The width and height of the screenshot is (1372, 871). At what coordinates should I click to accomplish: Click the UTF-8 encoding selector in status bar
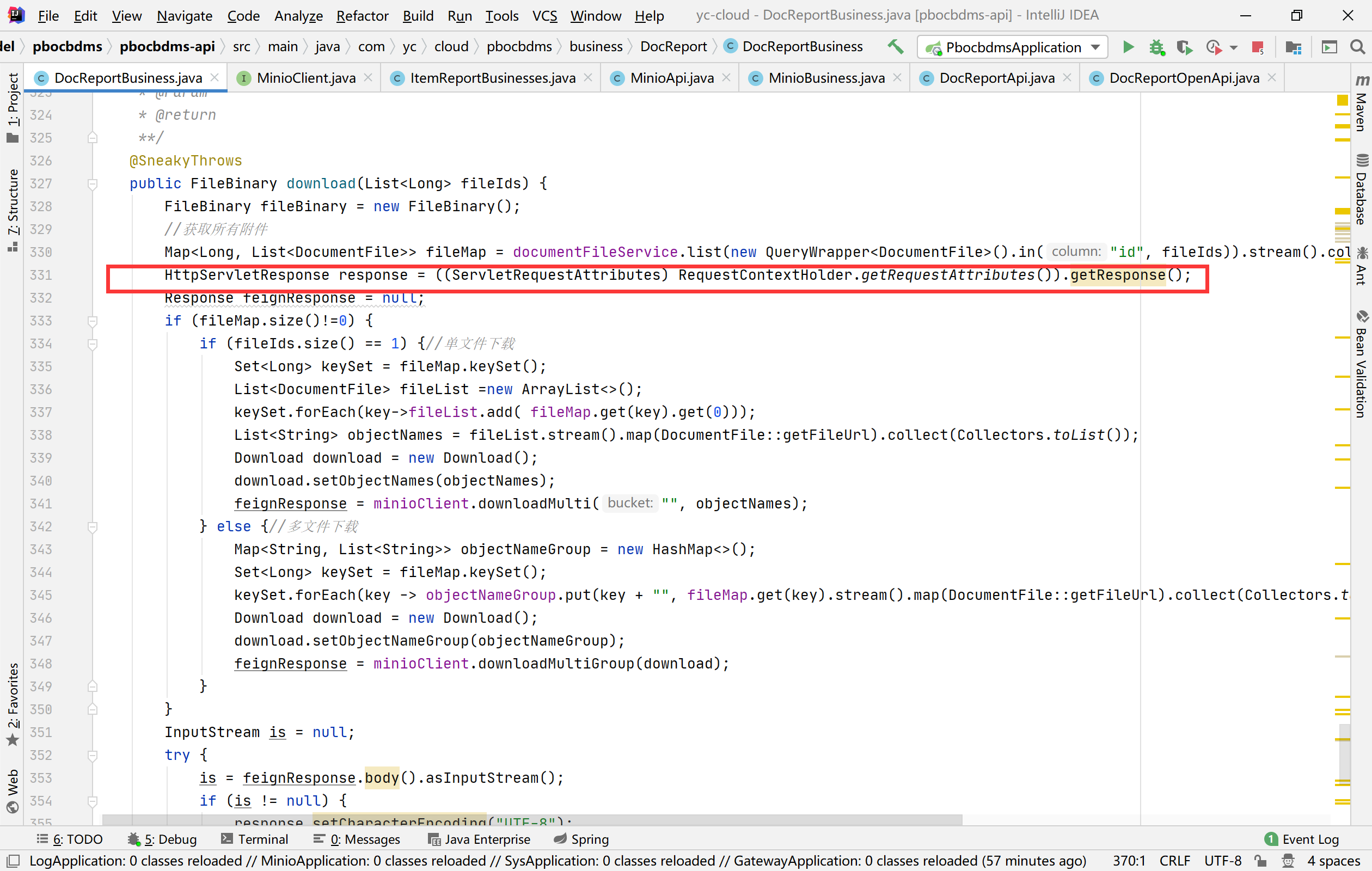(1222, 861)
